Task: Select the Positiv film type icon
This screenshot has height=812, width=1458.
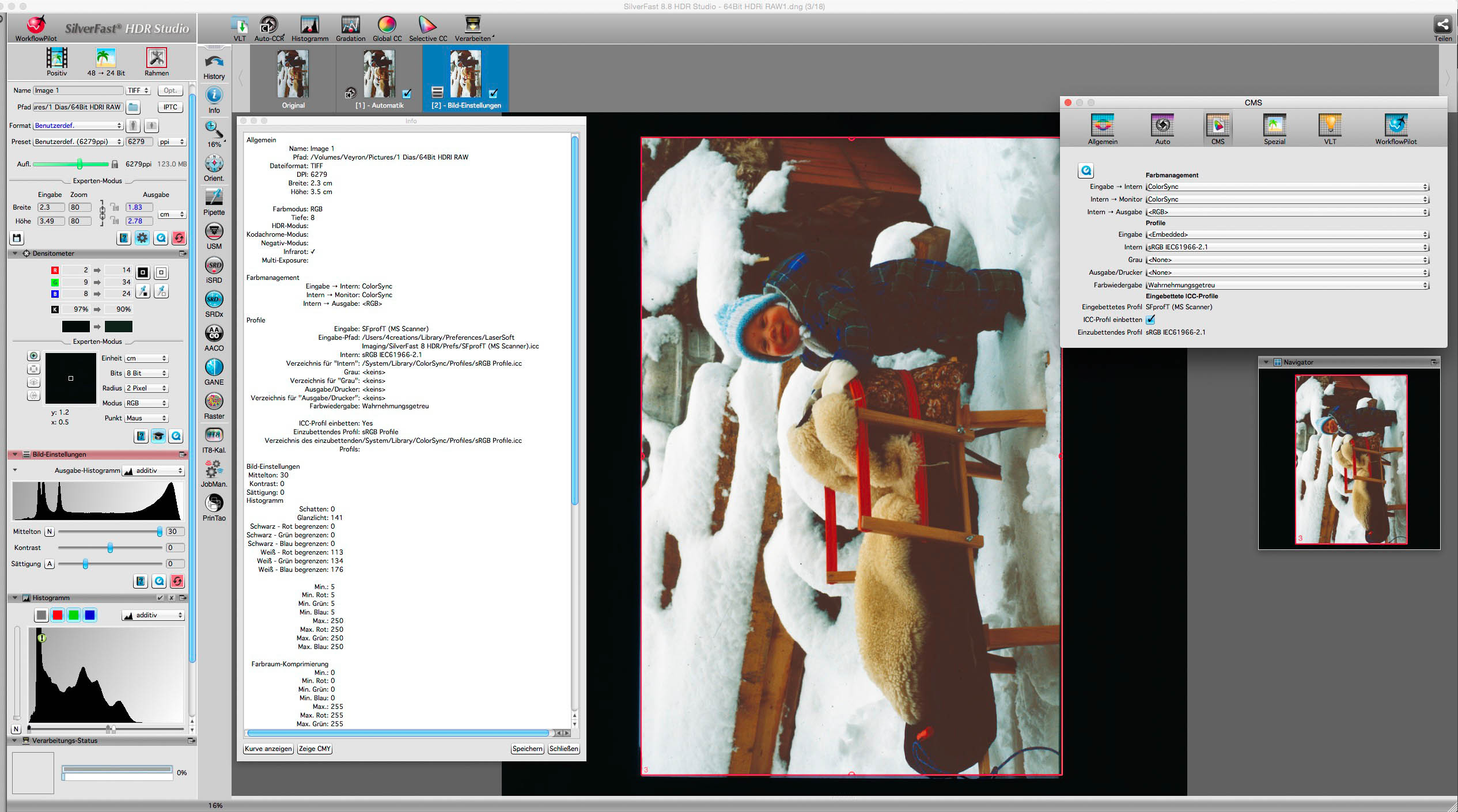Action: coord(56,58)
